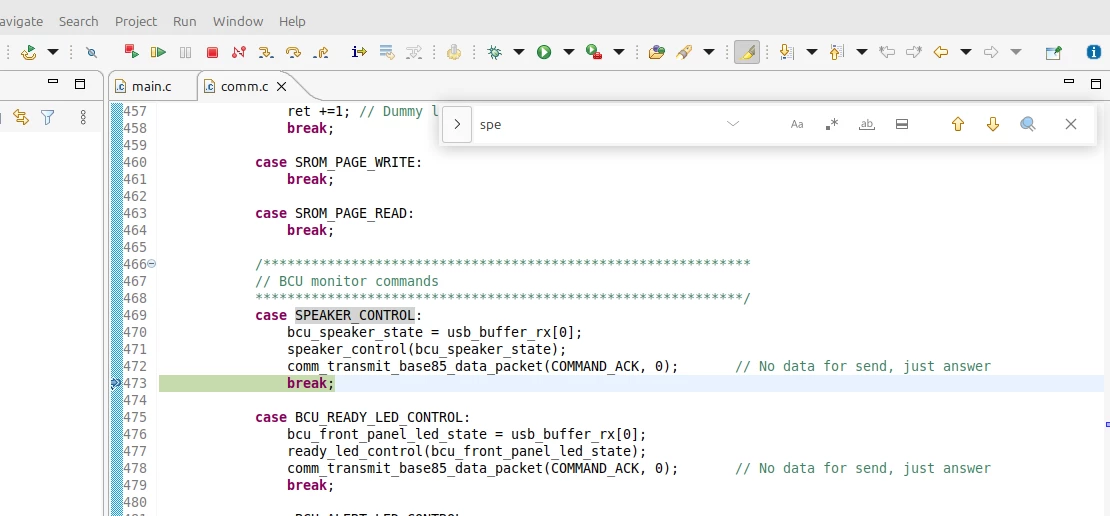Open the search history dropdown
This screenshot has width=1110, height=516.
(x=733, y=125)
